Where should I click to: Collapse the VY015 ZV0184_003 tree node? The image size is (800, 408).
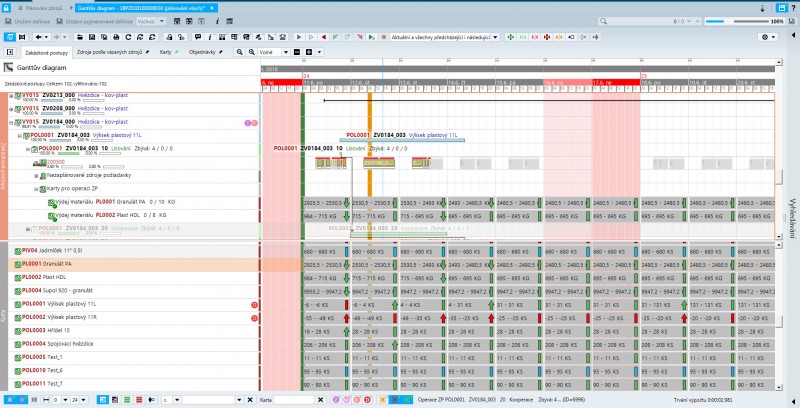tap(12, 121)
